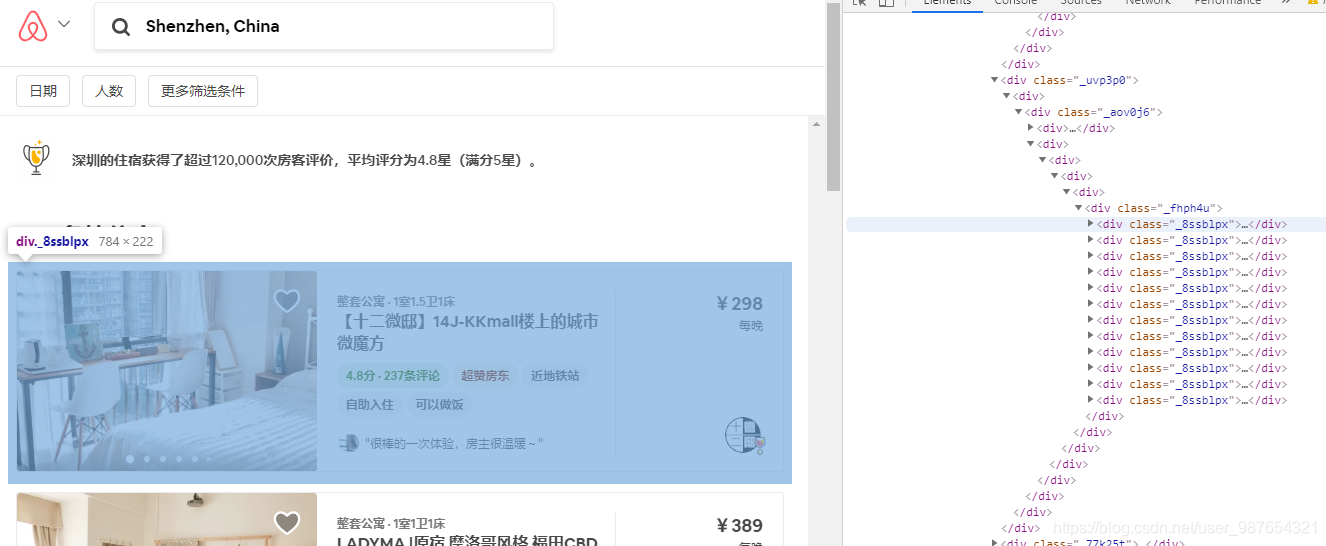Click the Airbnb logo

pyautogui.click(x=33, y=26)
